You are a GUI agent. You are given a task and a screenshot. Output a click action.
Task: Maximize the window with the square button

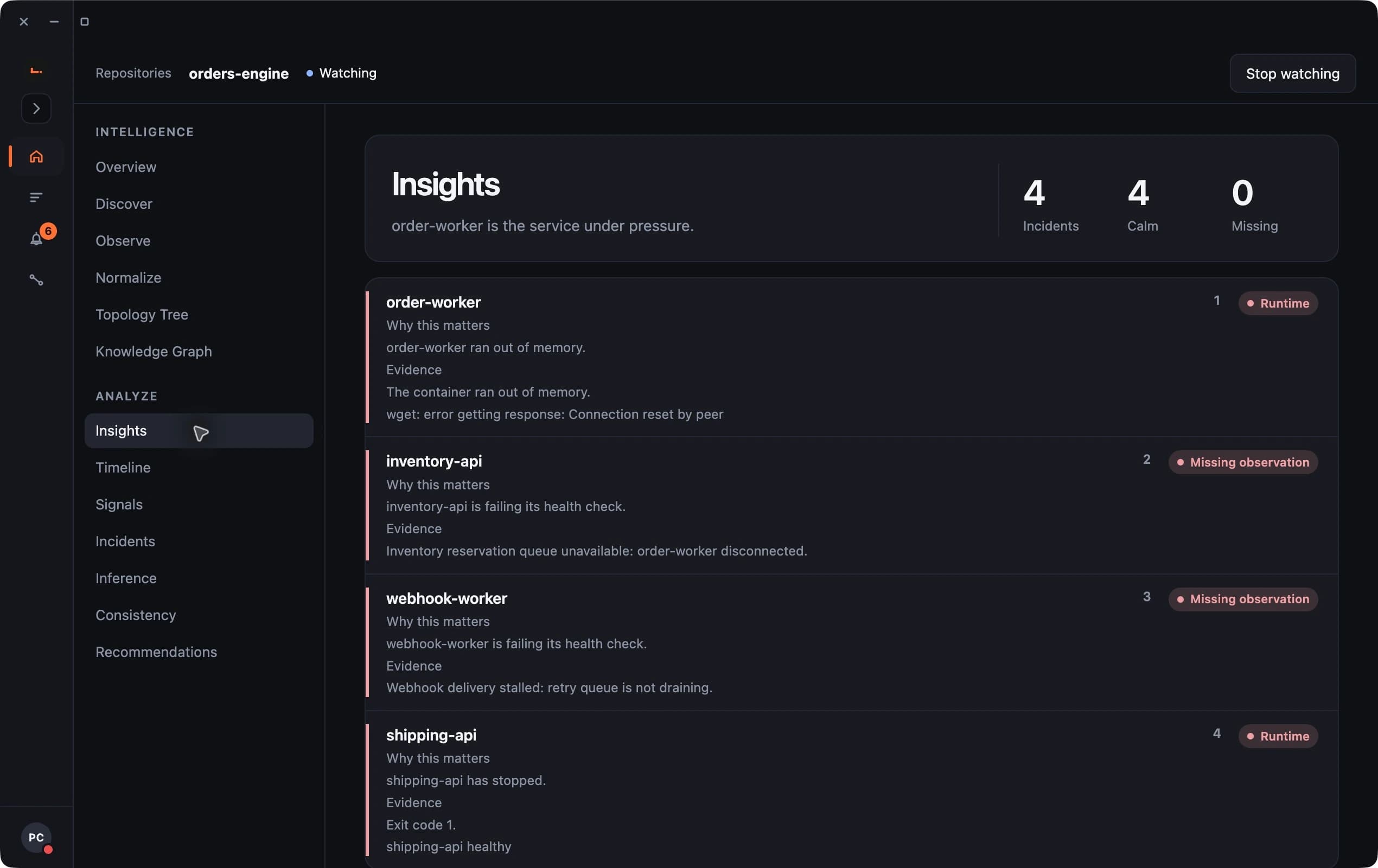point(85,22)
